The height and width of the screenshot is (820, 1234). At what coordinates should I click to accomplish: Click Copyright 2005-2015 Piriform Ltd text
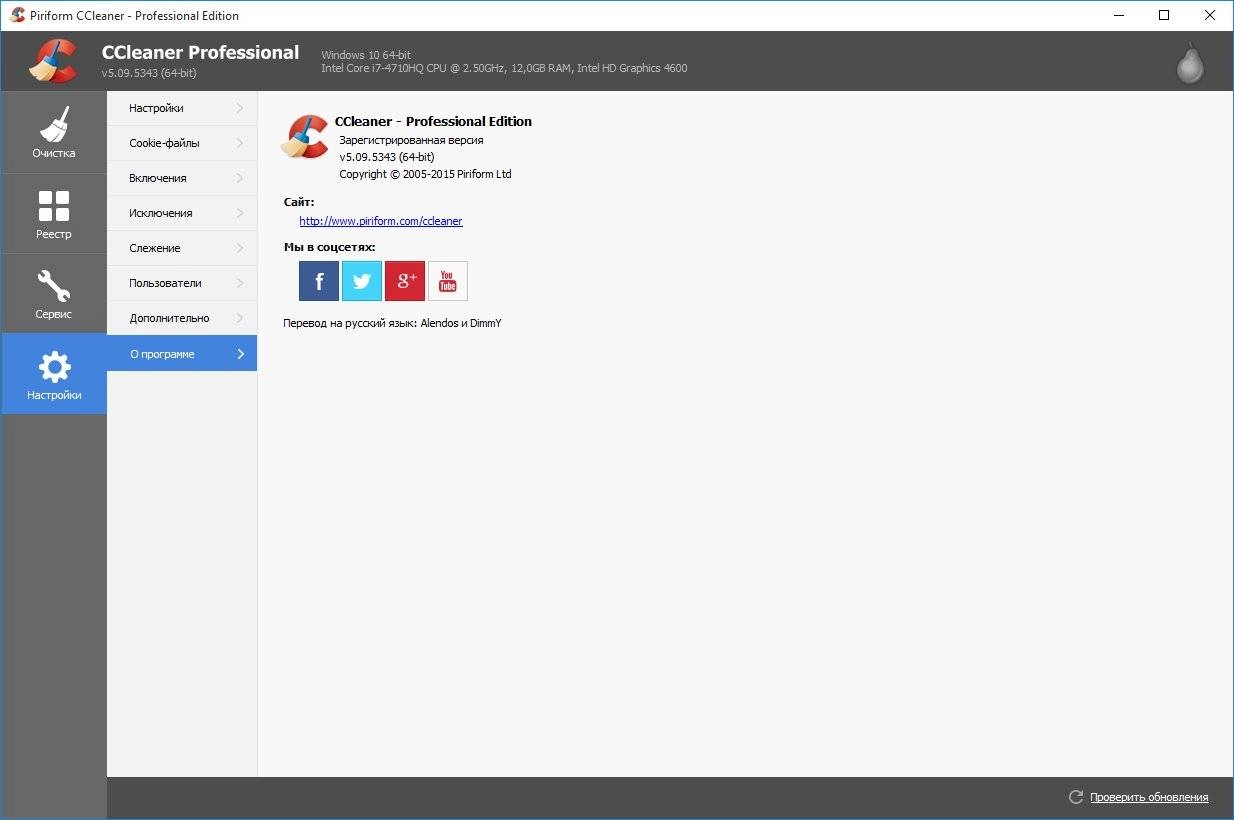425,174
